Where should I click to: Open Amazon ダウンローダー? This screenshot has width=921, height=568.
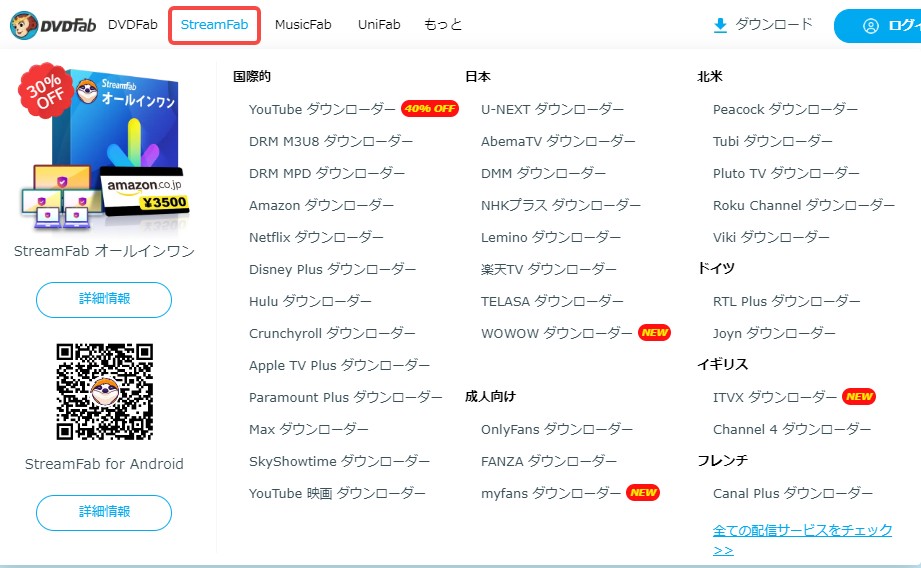(321, 206)
